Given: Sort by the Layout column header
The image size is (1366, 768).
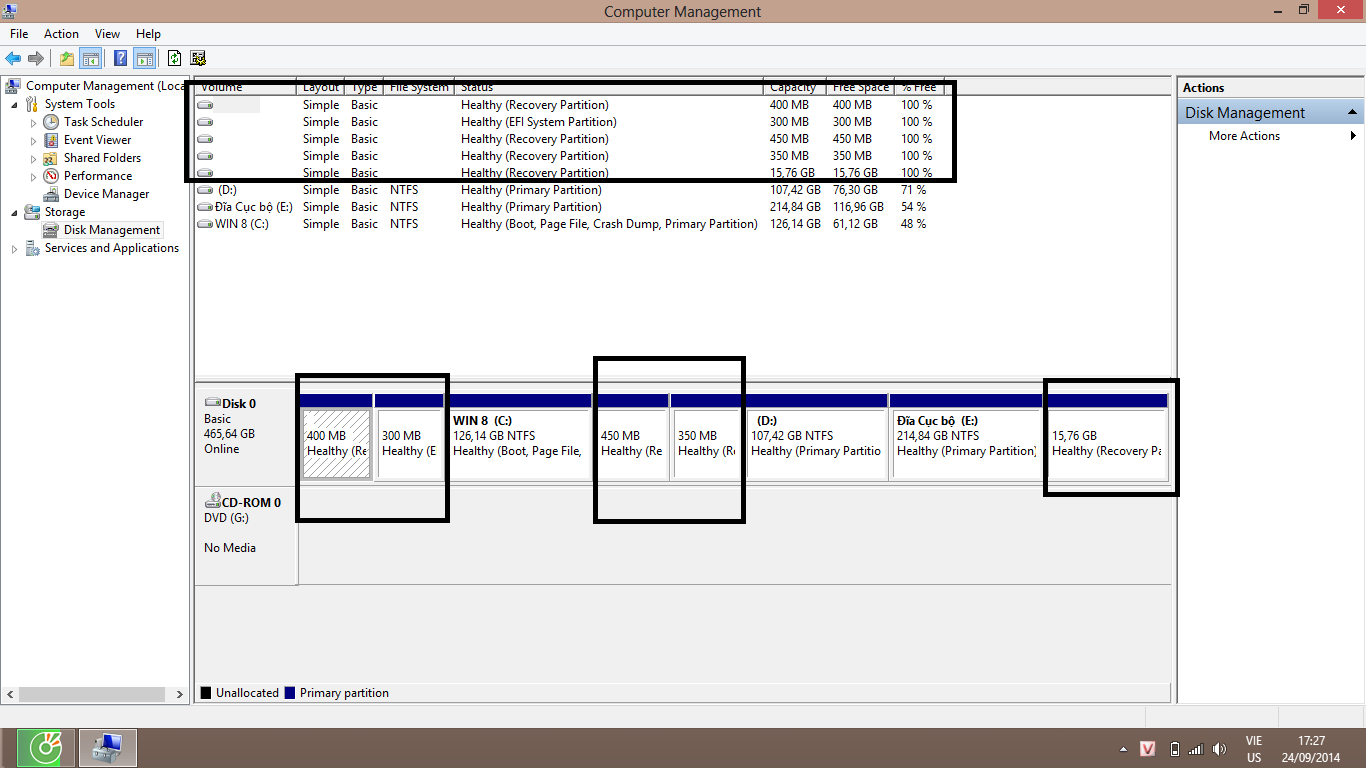Looking at the screenshot, I should (321, 87).
